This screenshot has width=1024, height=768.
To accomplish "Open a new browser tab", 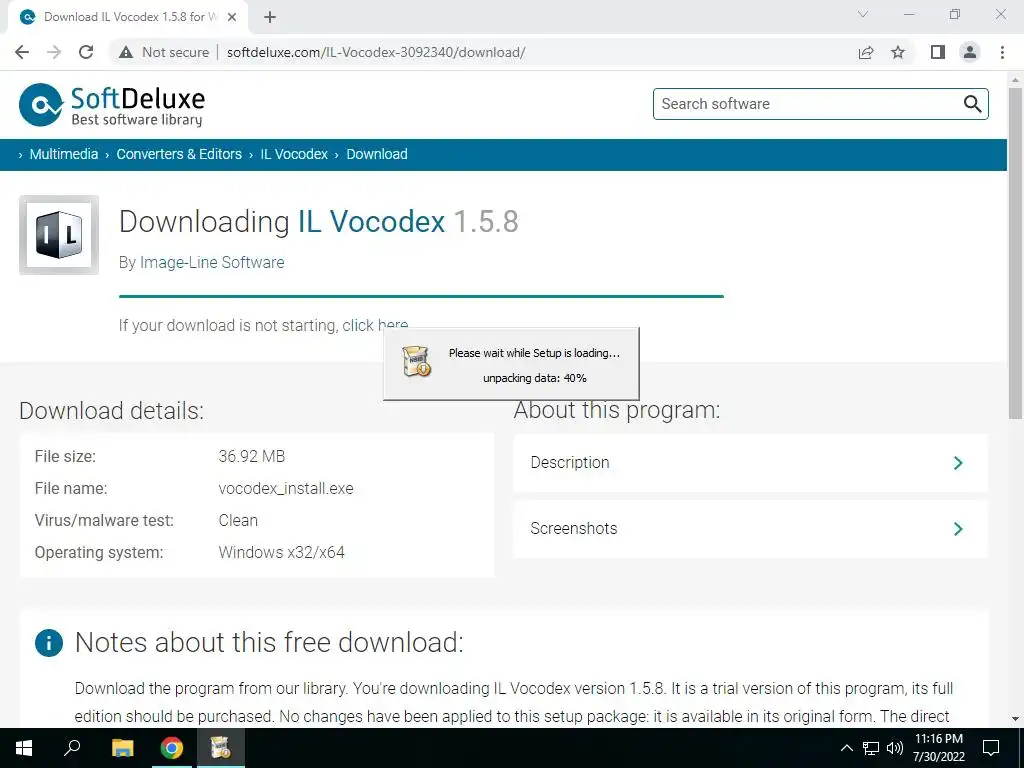I will click(x=270, y=18).
